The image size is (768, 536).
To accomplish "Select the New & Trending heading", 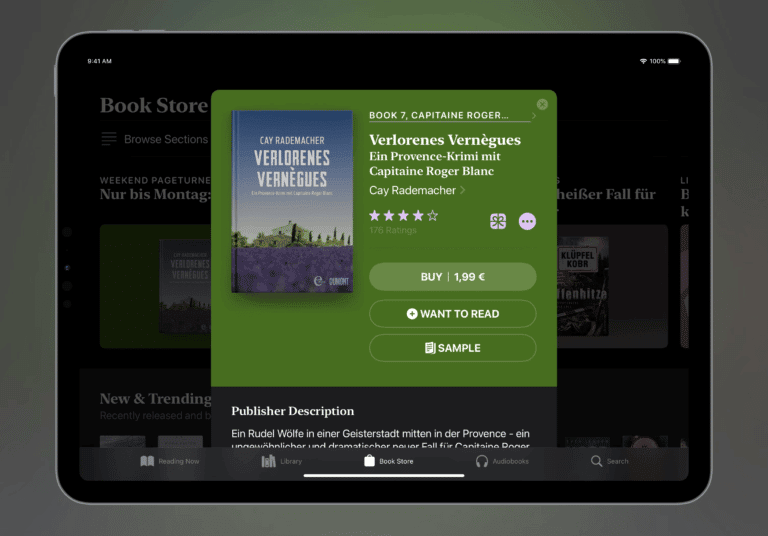I will coord(155,399).
